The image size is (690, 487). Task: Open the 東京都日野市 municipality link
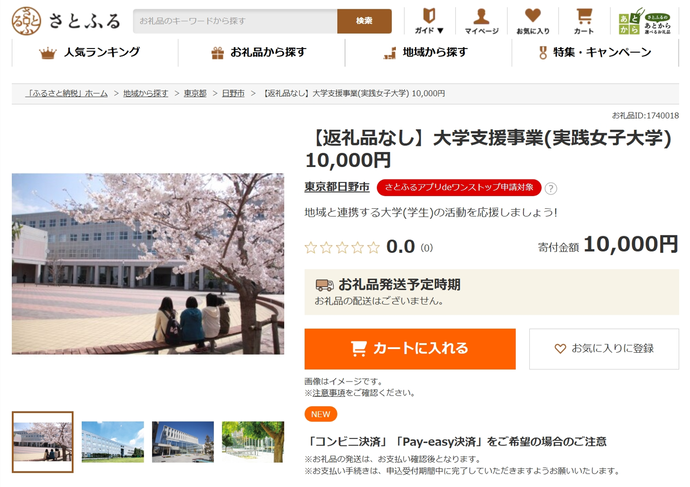pyautogui.click(x=337, y=187)
